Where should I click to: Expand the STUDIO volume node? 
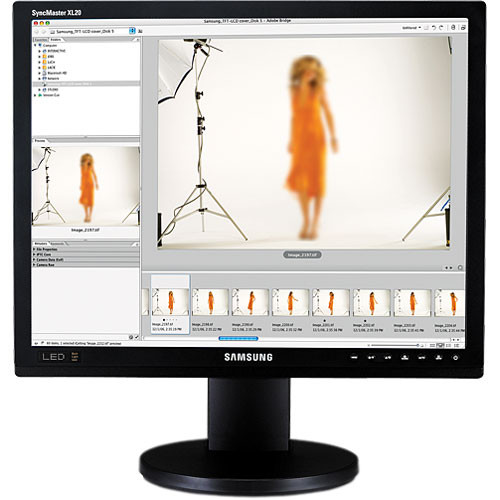(x=40, y=90)
